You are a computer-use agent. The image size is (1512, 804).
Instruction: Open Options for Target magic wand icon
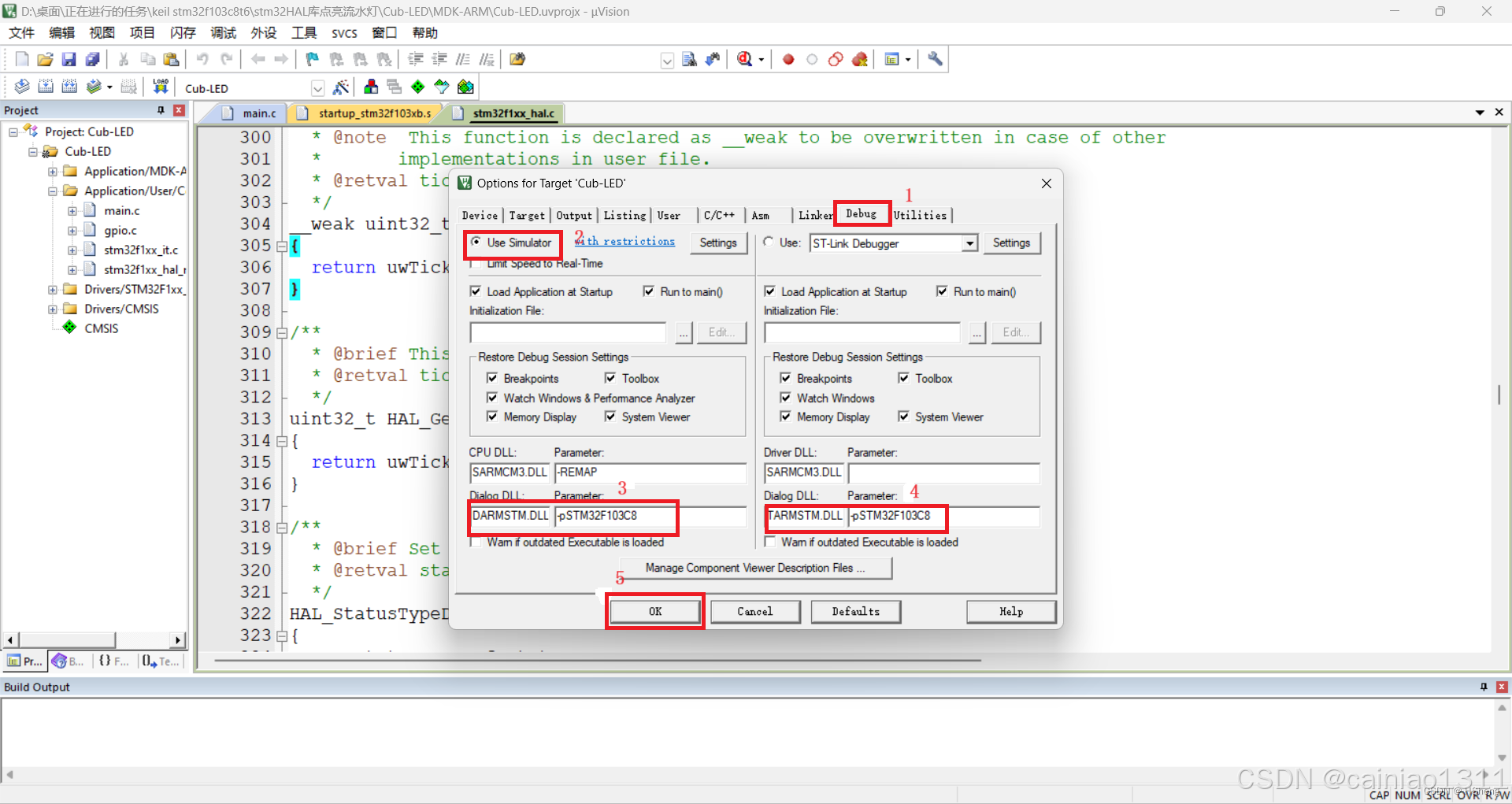click(x=341, y=87)
